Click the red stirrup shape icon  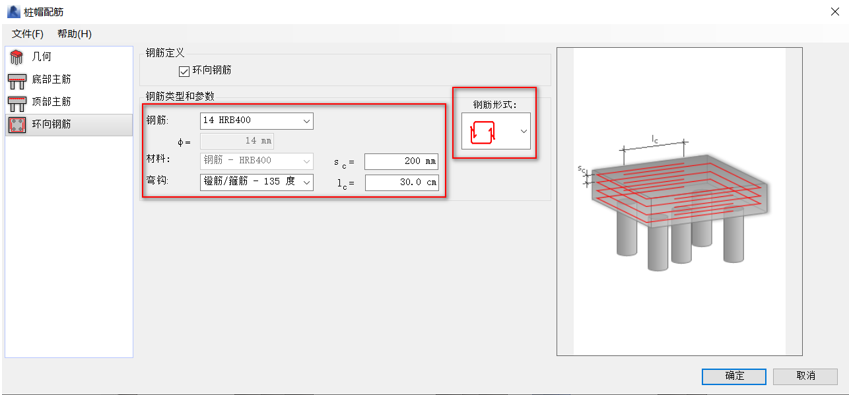pos(483,131)
